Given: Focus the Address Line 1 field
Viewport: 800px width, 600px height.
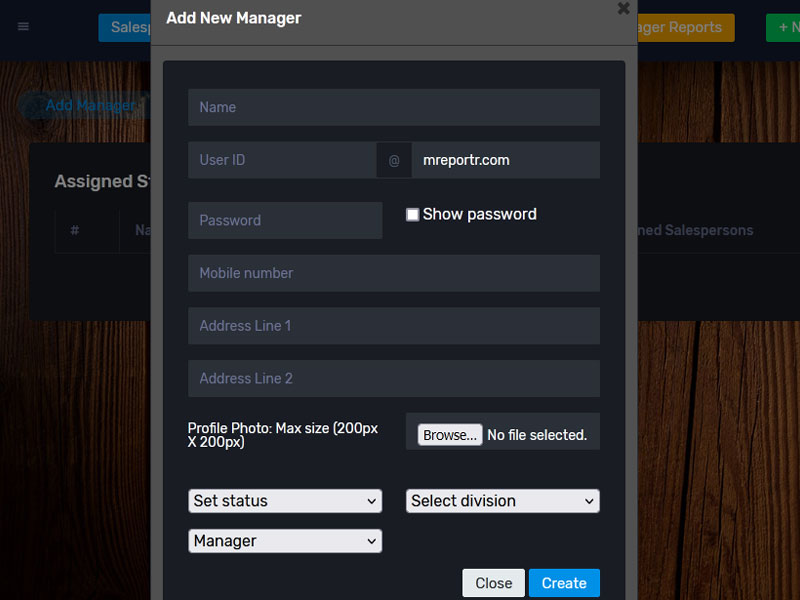Looking at the screenshot, I should point(393,326).
